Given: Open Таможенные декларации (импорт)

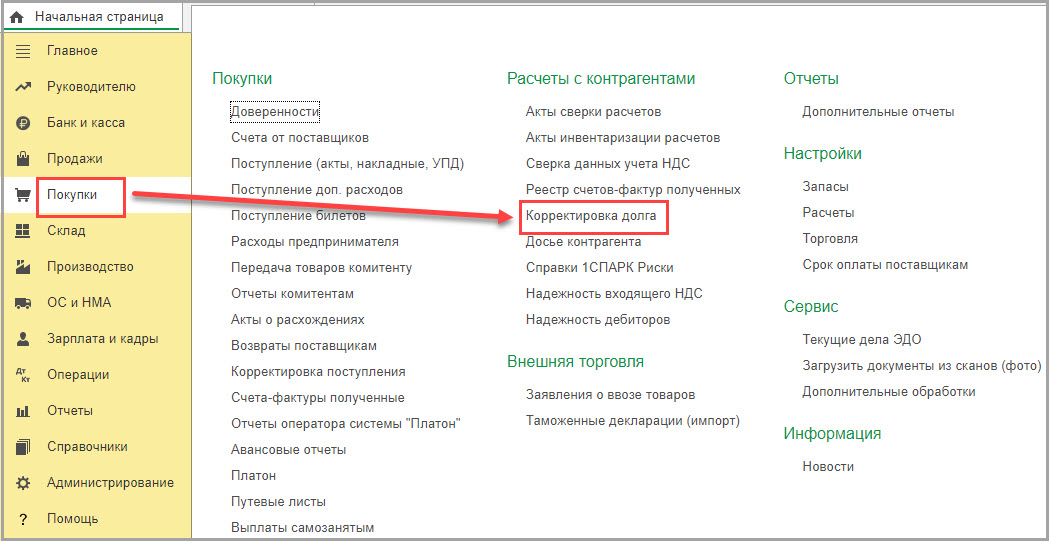Looking at the screenshot, I should [x=633, y=421].
